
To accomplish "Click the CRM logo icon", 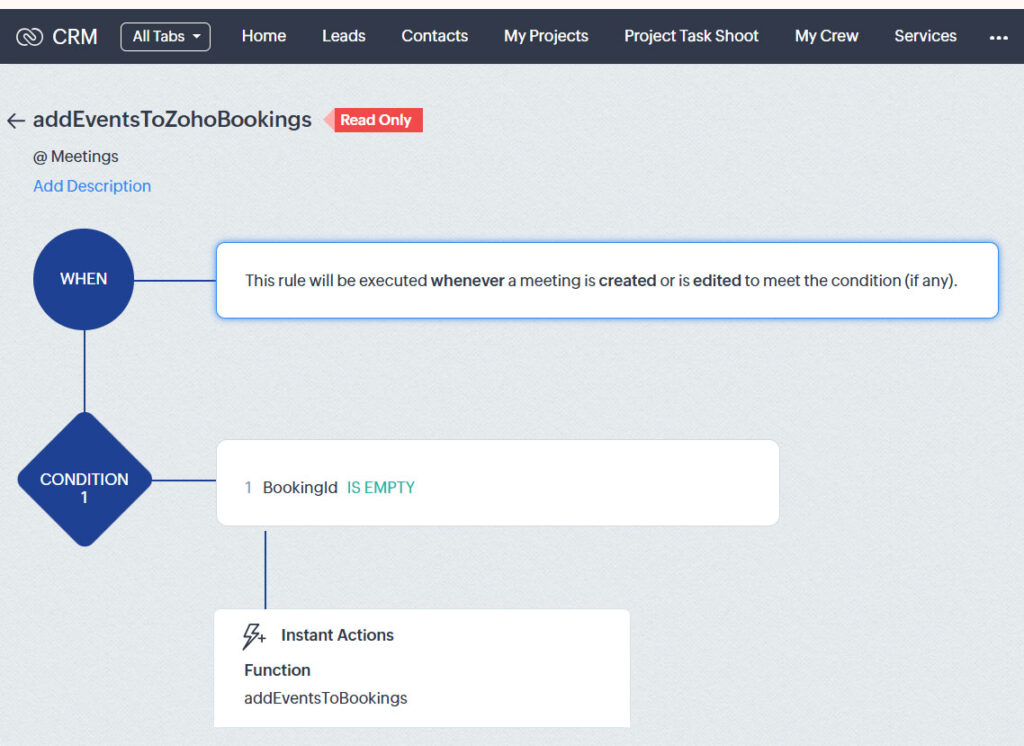I will pos(29,36).
